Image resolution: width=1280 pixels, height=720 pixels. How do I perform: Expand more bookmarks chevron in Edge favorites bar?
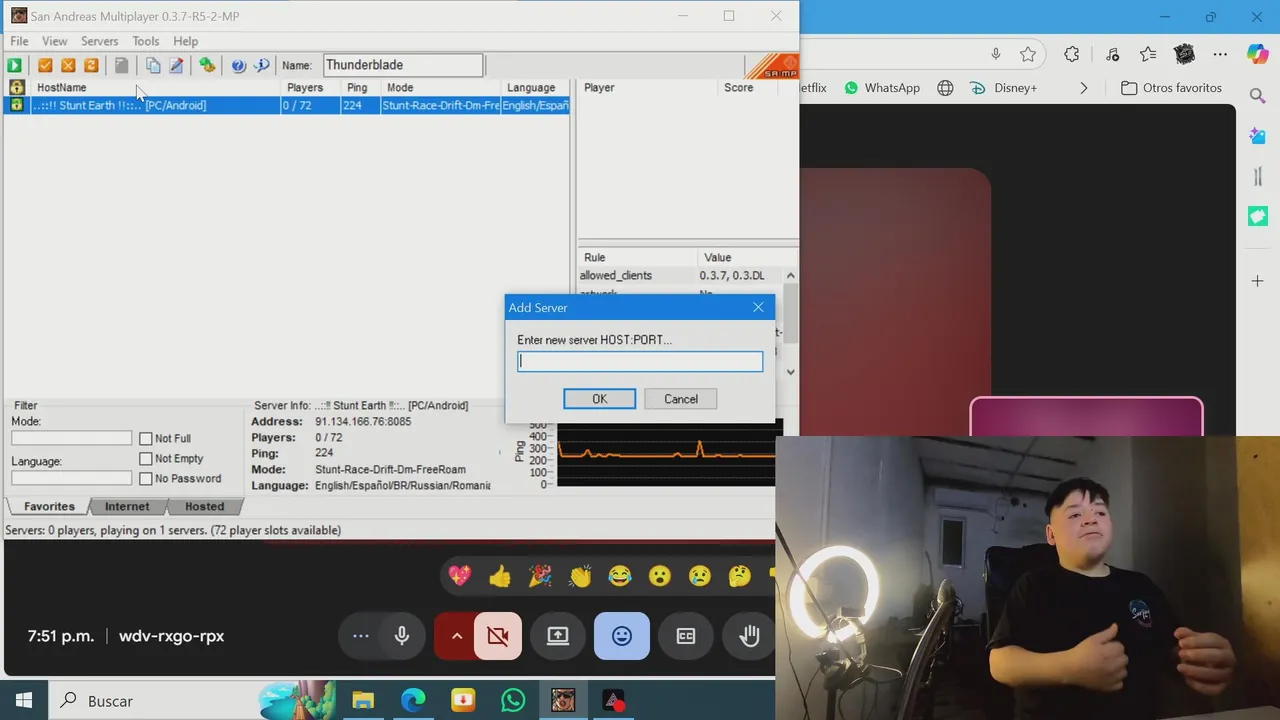1083,88
